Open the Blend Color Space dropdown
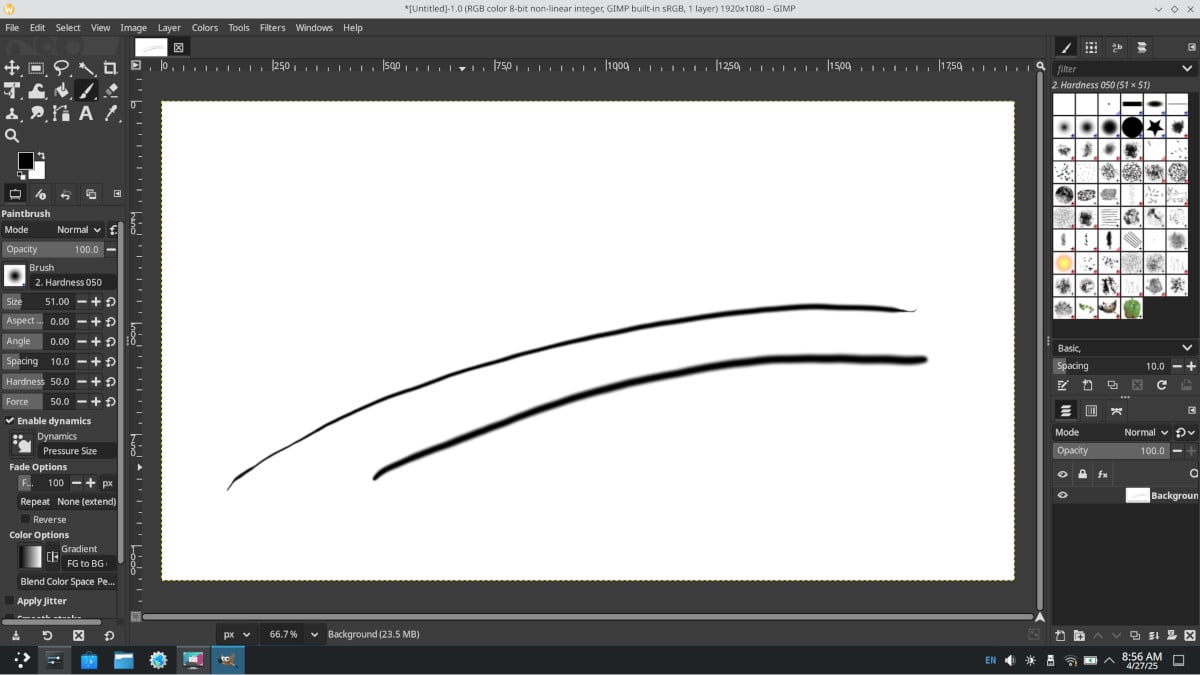Viewport: 1200px width, 675px height. 68,581
